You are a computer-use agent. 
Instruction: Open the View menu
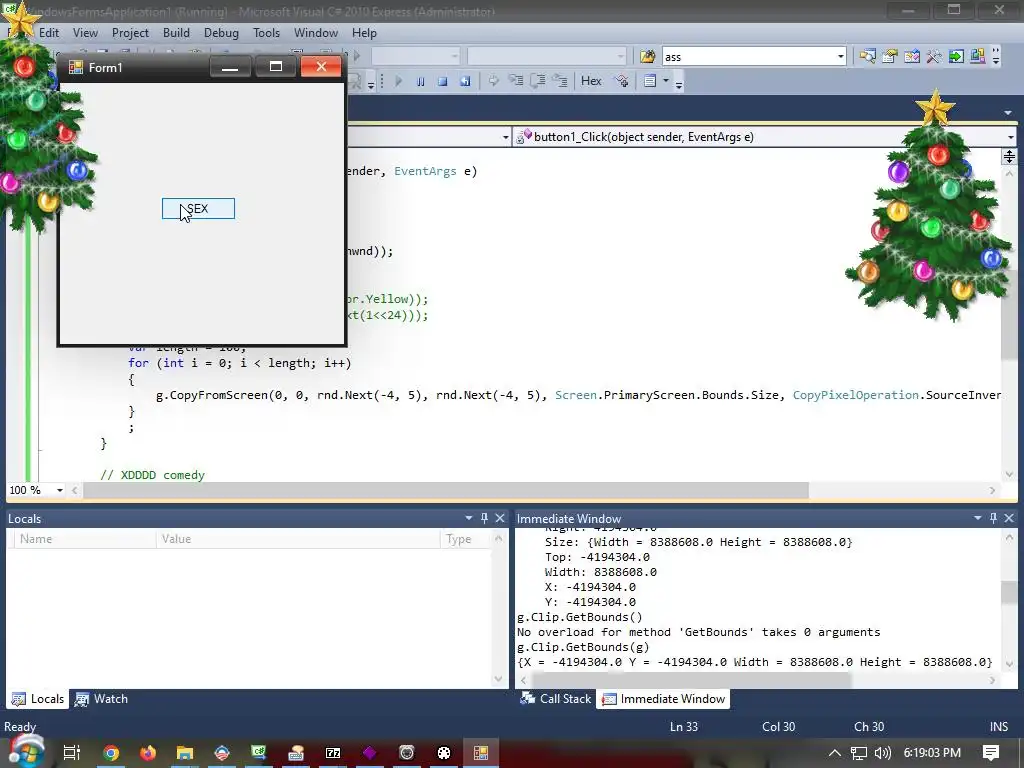[x=85, y=33]
